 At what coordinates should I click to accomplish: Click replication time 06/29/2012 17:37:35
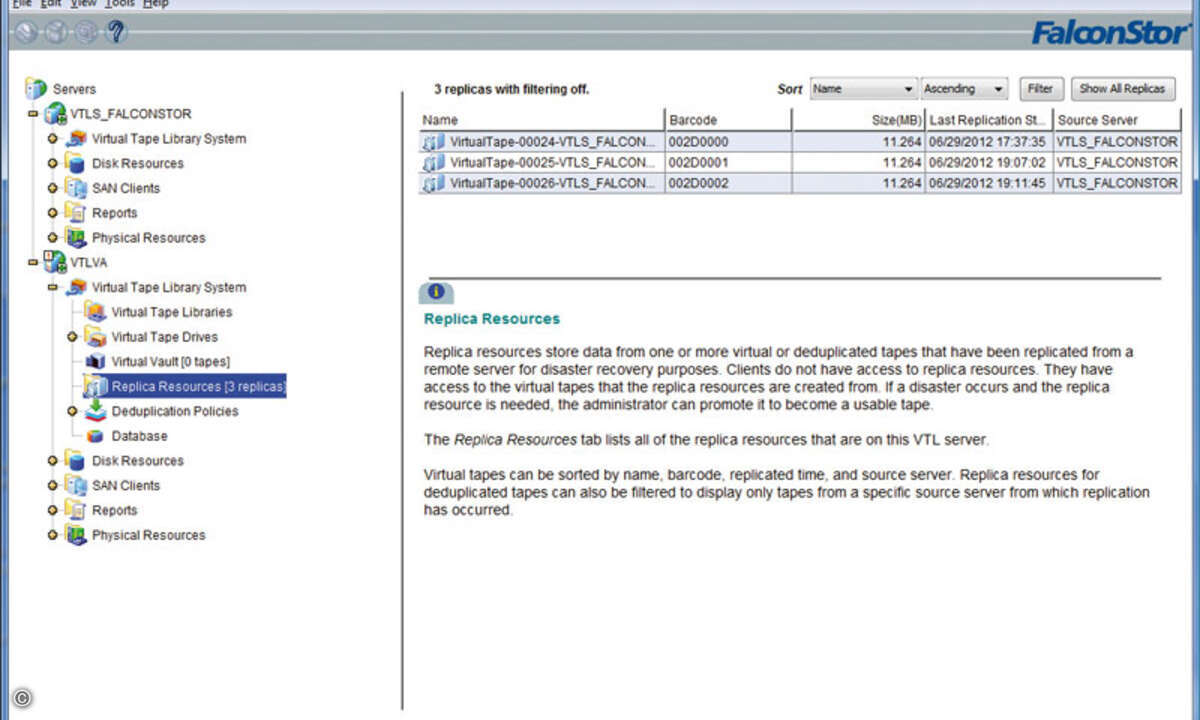[988, 142]
